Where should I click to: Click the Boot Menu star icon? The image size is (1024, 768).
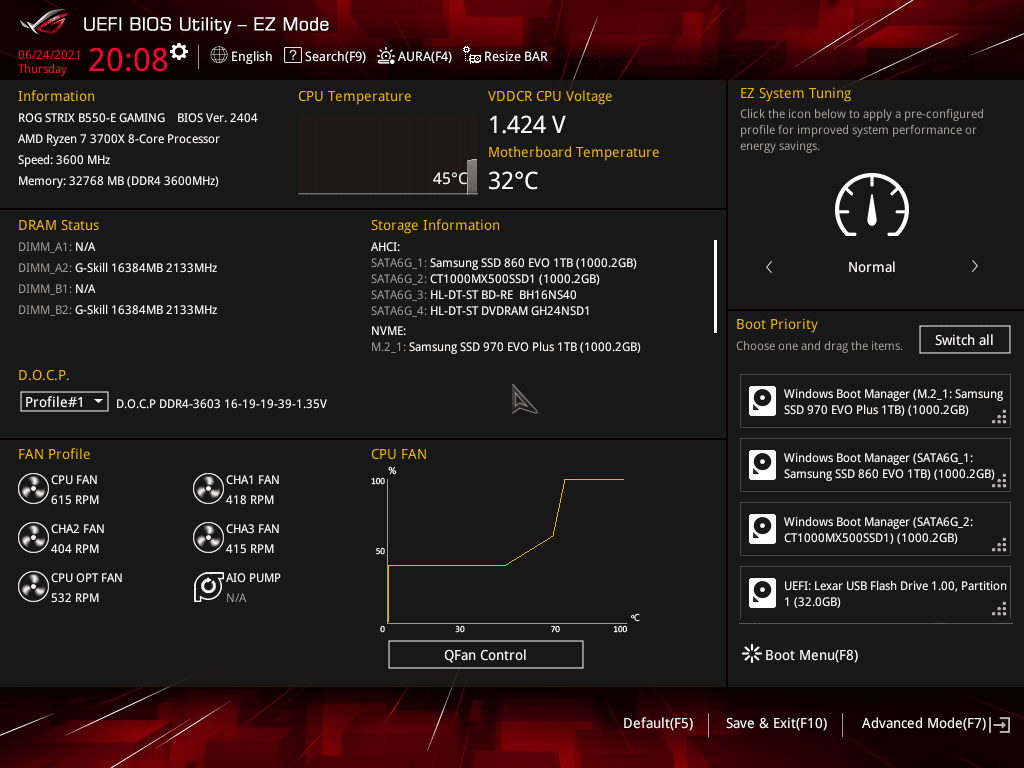pos(752,654)
